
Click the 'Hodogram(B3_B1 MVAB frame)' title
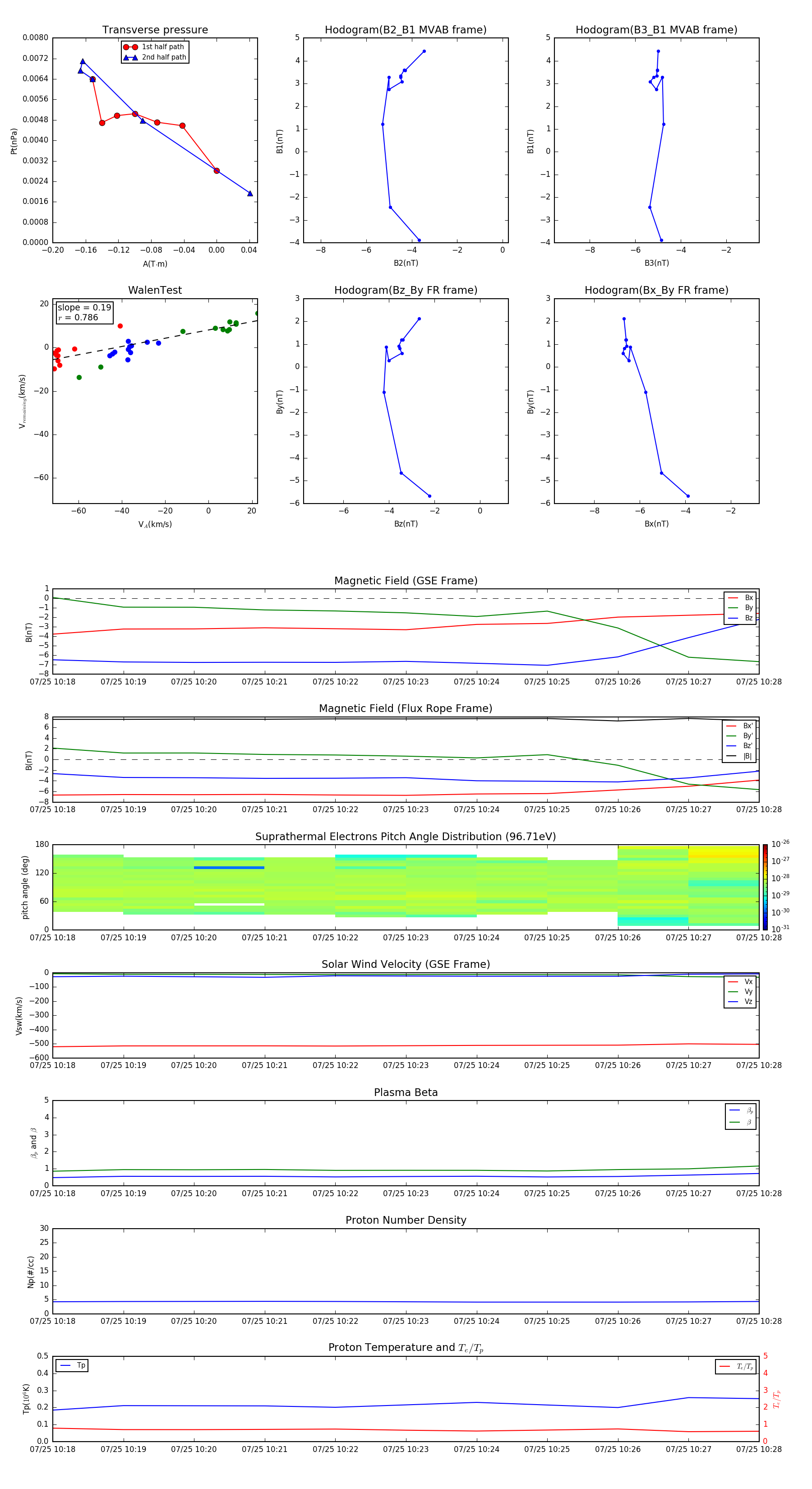[x=656, y=30]
